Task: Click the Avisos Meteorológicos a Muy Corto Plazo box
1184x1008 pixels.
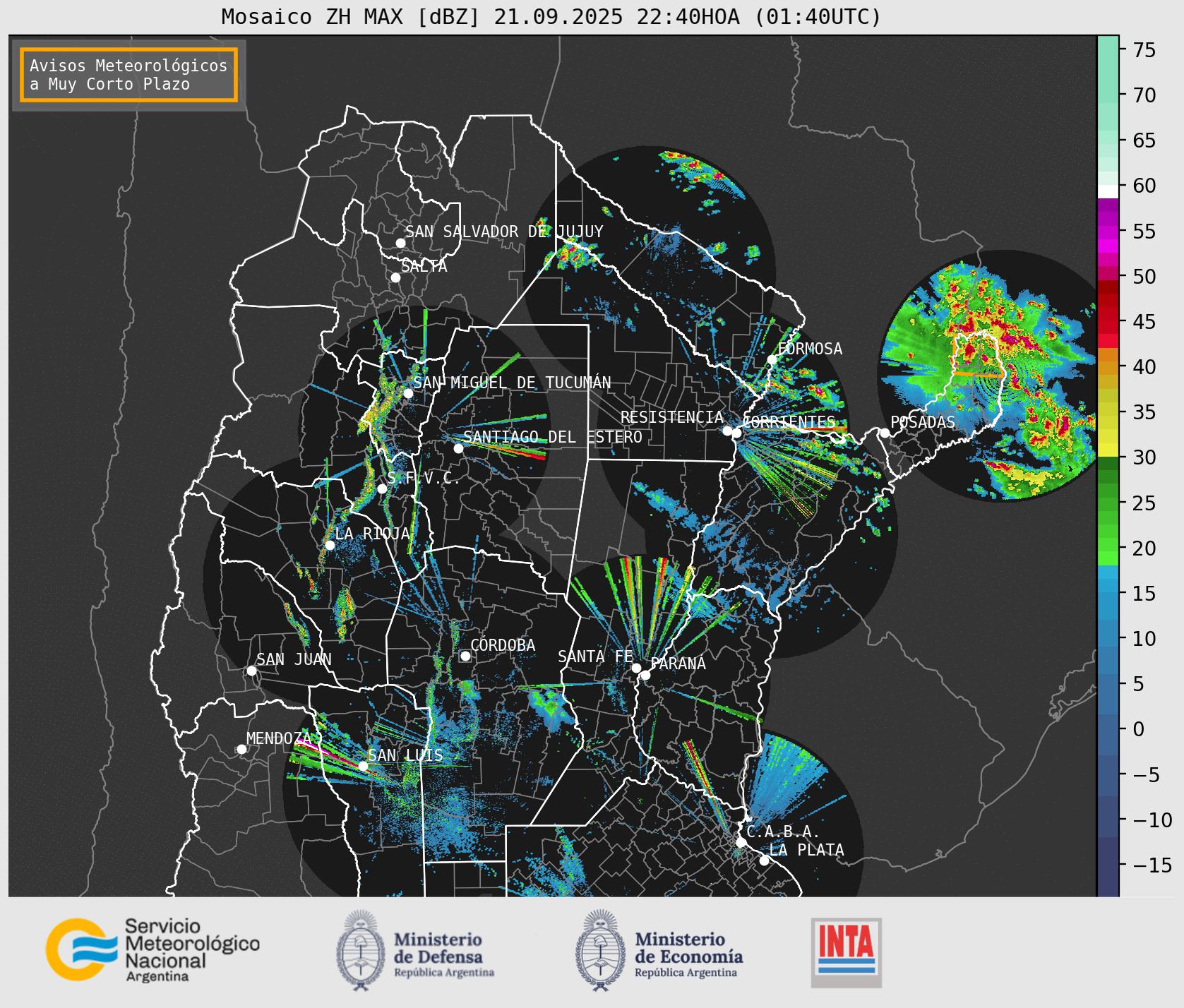Action: pos(128,75)
